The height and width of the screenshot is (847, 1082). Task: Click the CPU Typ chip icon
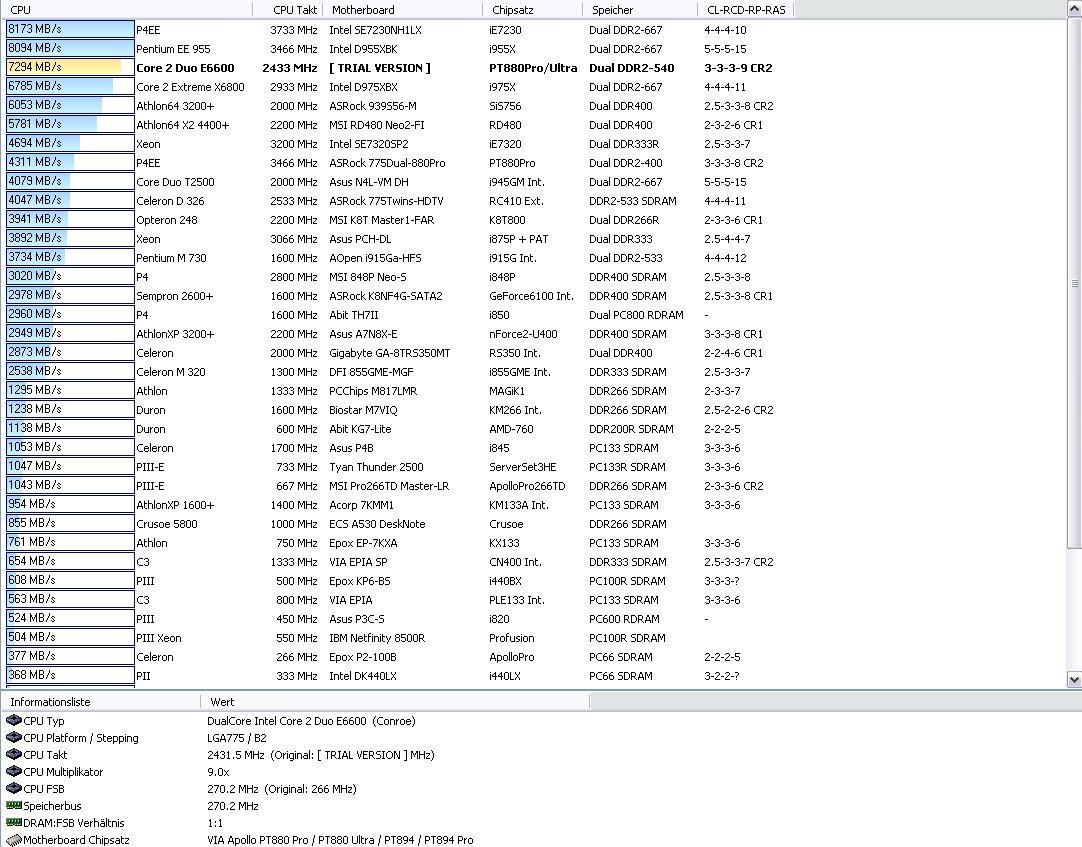(x=13, y=721)
